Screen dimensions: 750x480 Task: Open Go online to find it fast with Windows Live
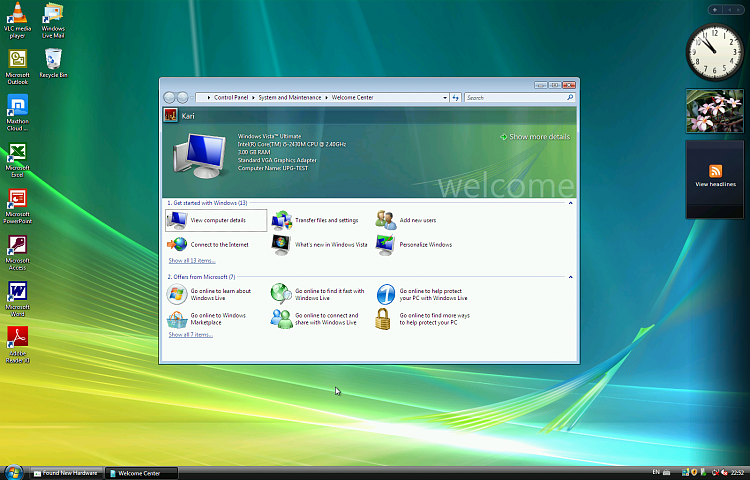318,294
